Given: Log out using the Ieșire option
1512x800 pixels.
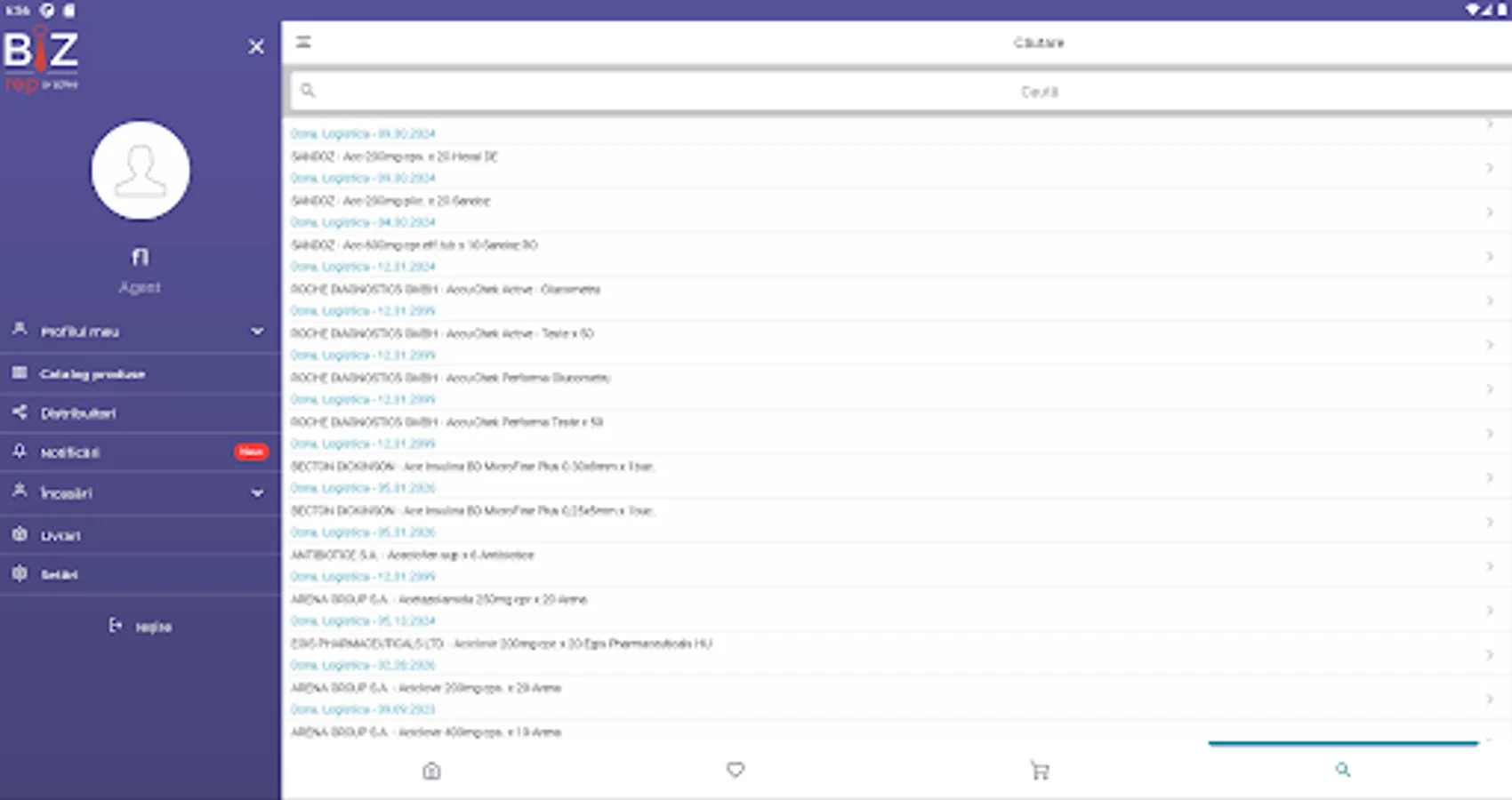Looking at the screenshot, I should pos(141,626).
